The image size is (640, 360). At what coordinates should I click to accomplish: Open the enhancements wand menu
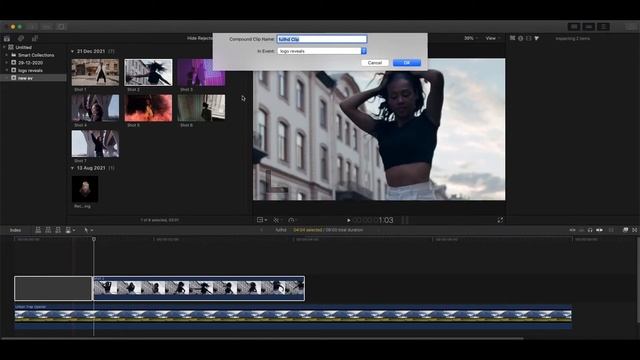pyautogui.click(x=277, y=220)
